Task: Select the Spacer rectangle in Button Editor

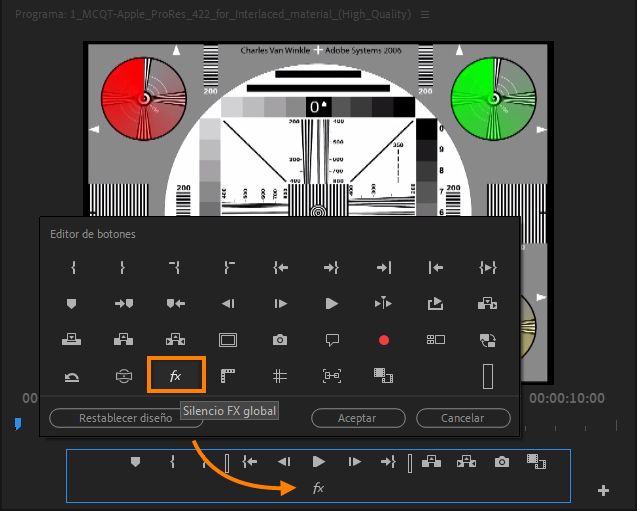Action: tap(488, 377)
